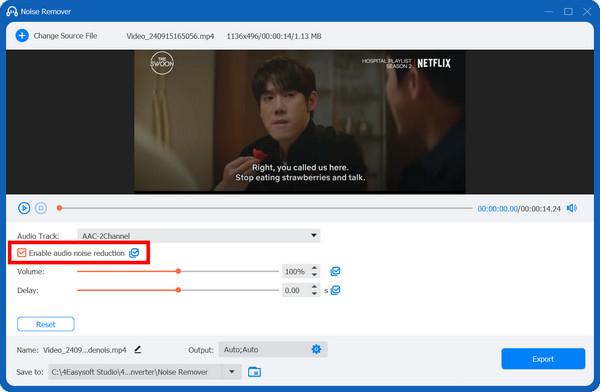Open the Audio Track dropdown
The image size is (600, 392).
pos(199,235)
